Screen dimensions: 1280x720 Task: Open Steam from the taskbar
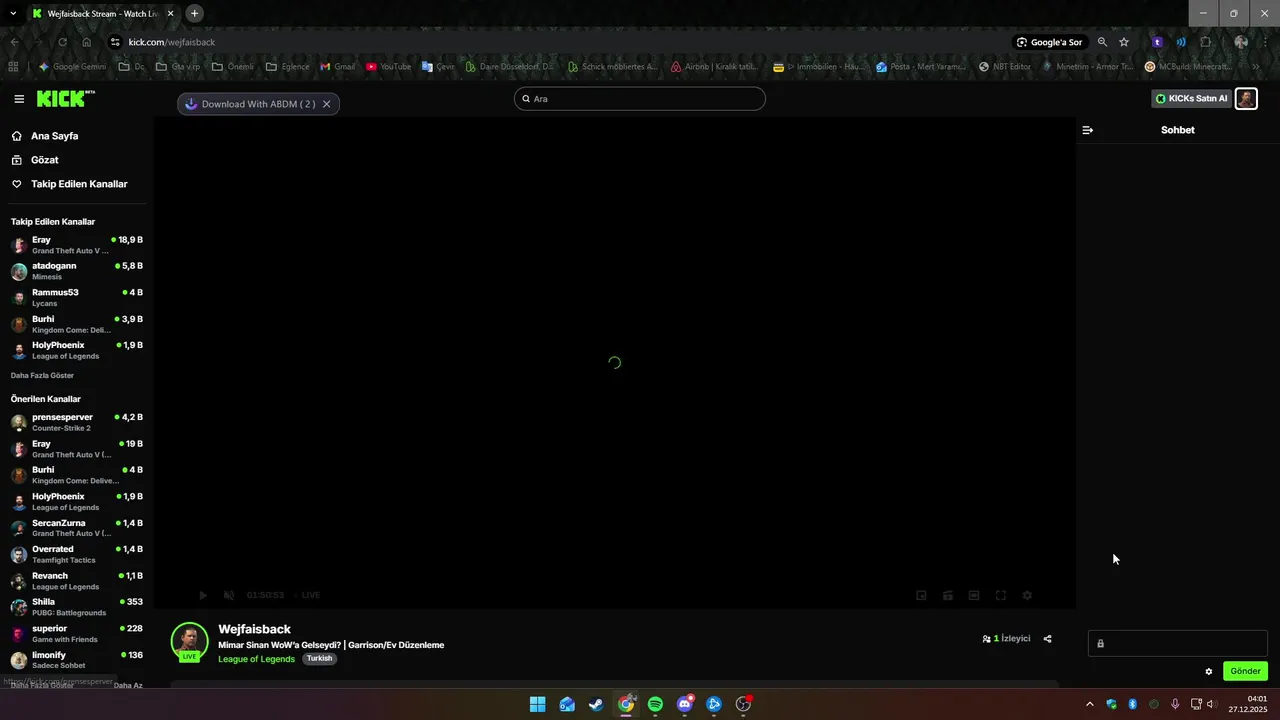596,704
